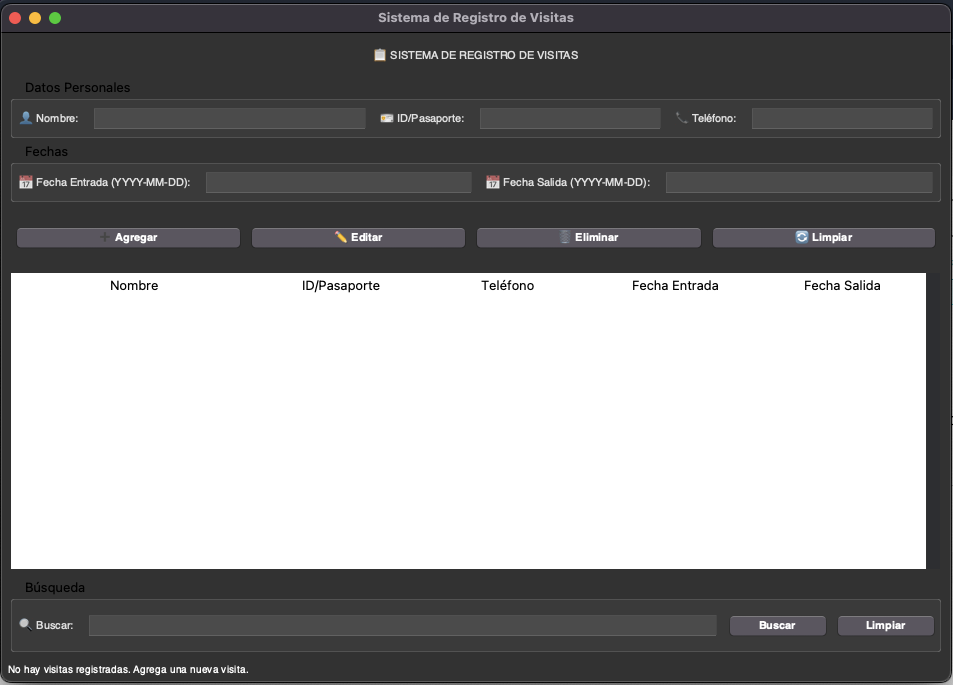Click the Eliminar button
The width and height of the screenshot is (953, 685).
pyautogui.click(x=588, y=238)
